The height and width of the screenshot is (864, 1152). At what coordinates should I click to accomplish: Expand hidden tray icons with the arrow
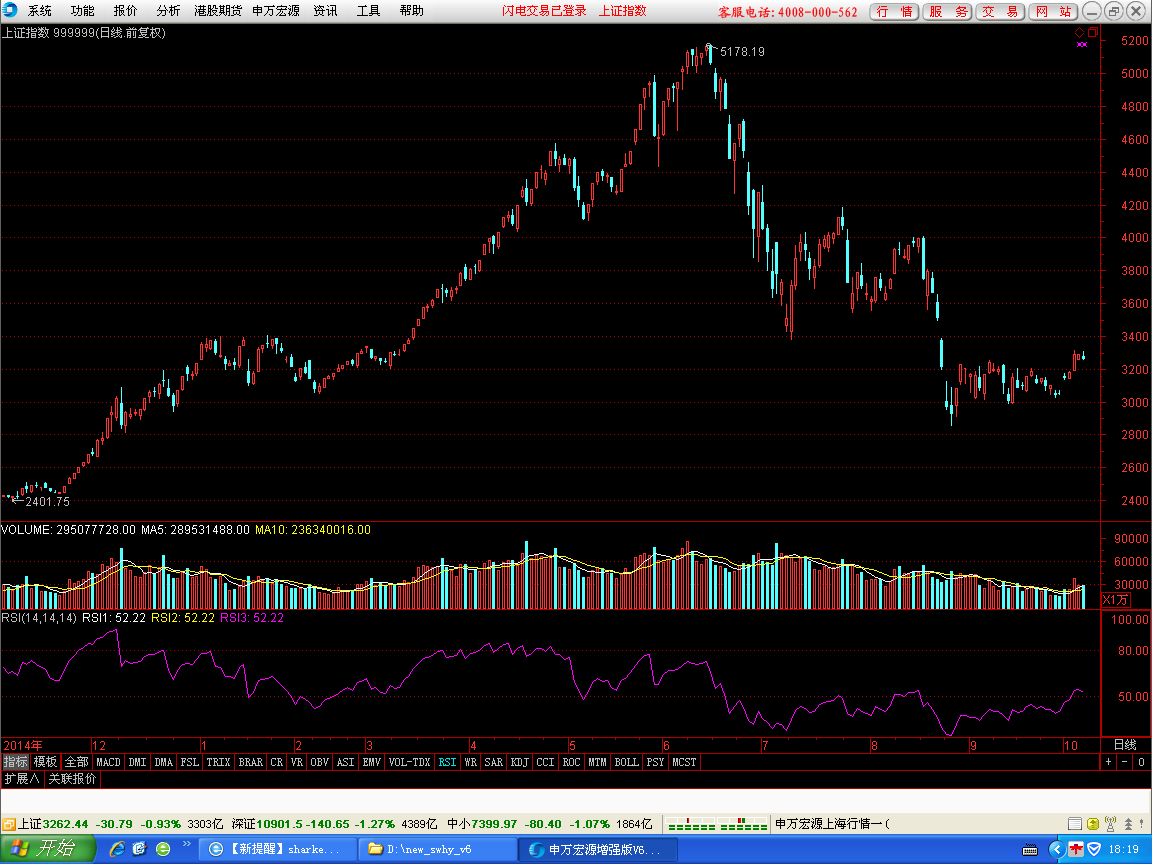point(1056,849)
